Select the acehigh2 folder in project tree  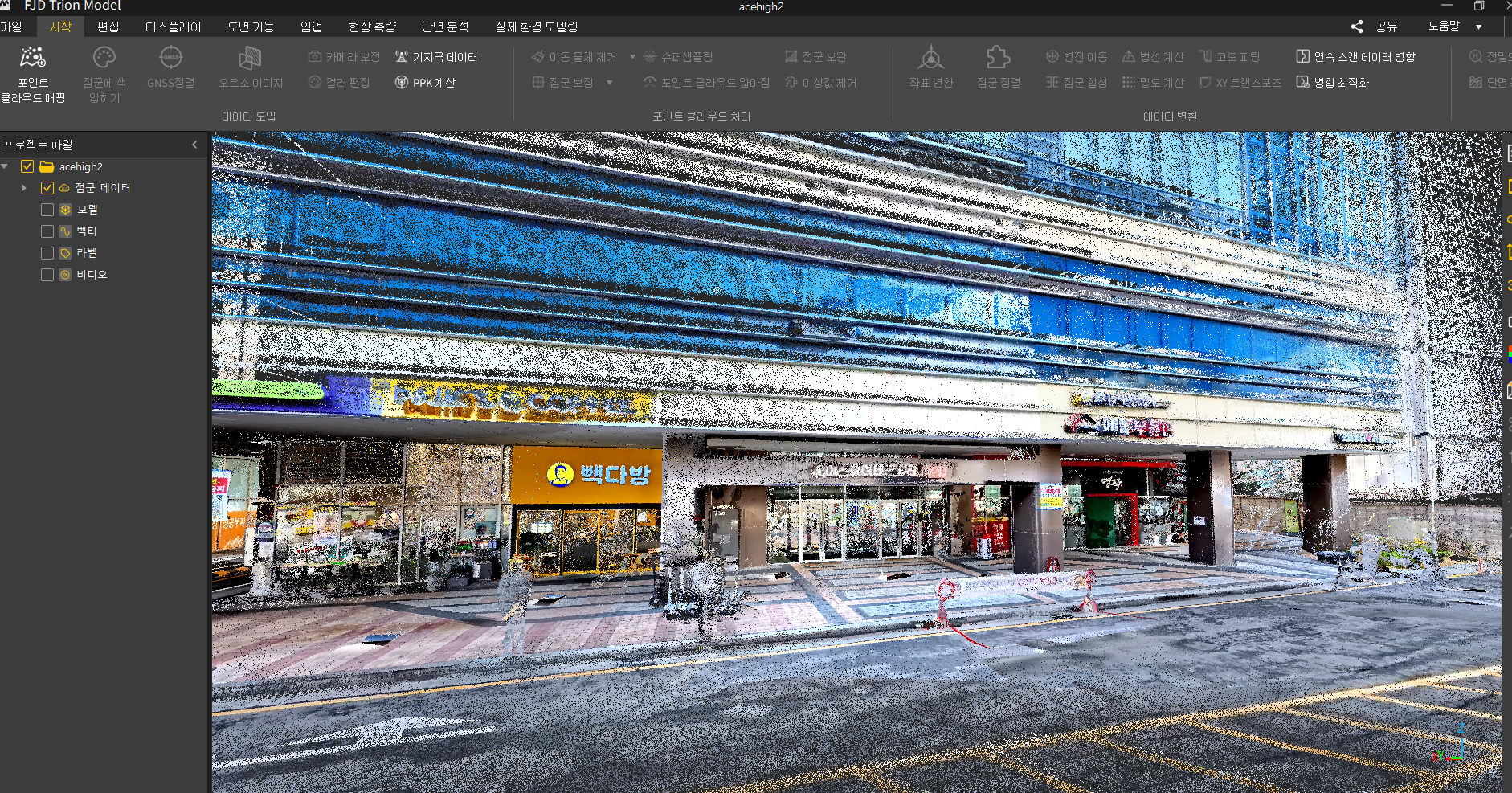81,166
